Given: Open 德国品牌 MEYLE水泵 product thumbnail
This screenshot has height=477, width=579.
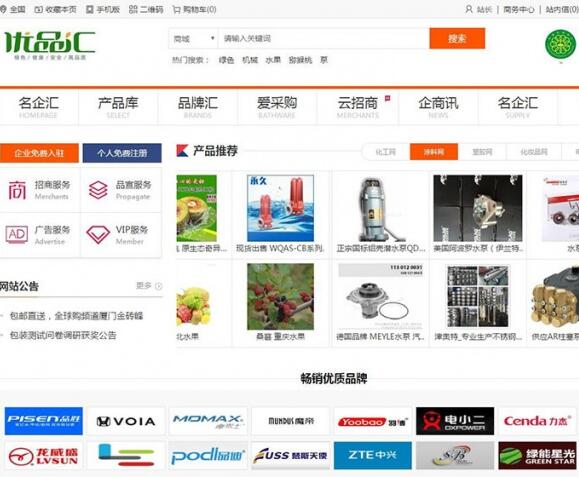Looking at the screenshot, I should tap(381, 296).
